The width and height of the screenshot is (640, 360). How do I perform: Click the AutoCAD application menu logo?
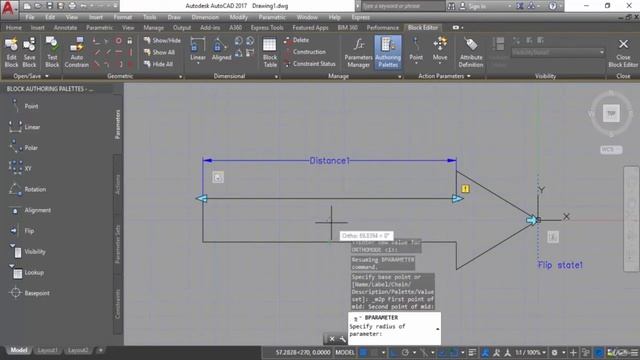9,8
